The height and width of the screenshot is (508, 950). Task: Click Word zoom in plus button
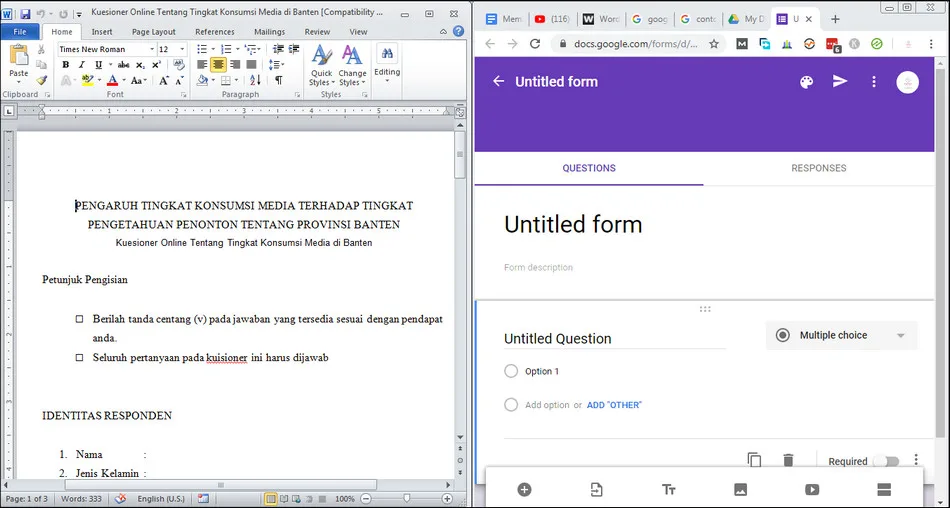tap(447, 499)
